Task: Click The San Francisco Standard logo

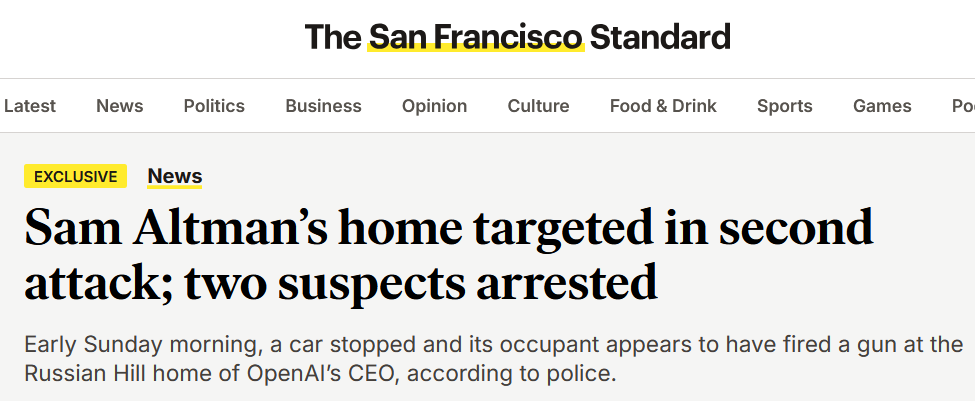Action: pos(517,38)
